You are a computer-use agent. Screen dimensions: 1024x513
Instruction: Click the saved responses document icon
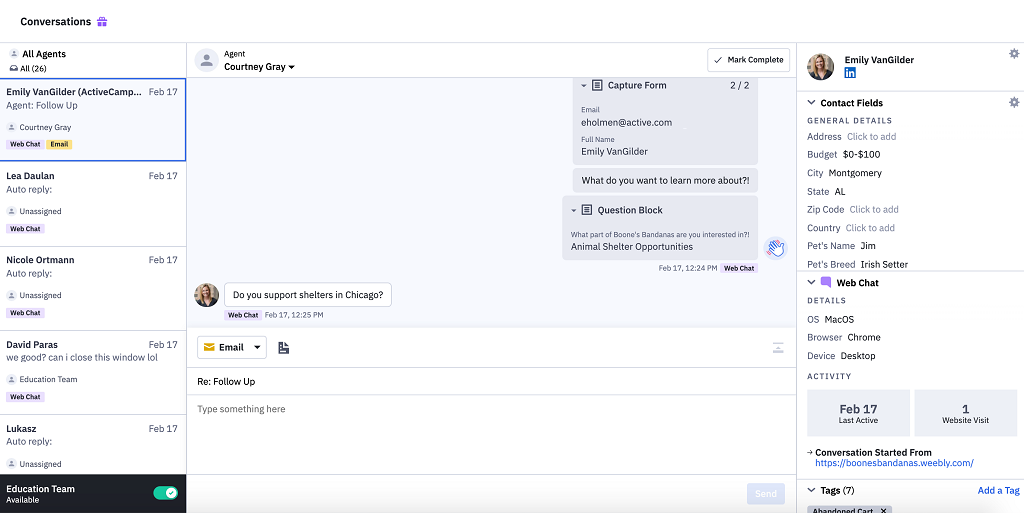pos(284,348)
